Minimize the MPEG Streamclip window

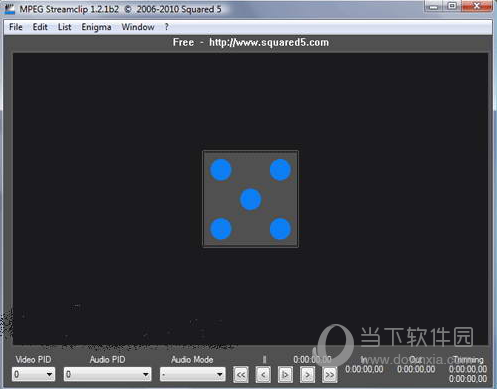[x=434, y=6]
